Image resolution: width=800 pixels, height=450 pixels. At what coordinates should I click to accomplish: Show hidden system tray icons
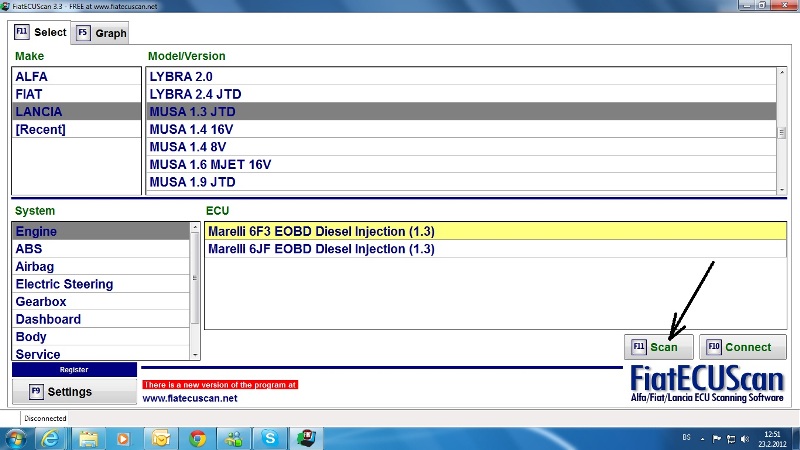[x=703, y=439]
